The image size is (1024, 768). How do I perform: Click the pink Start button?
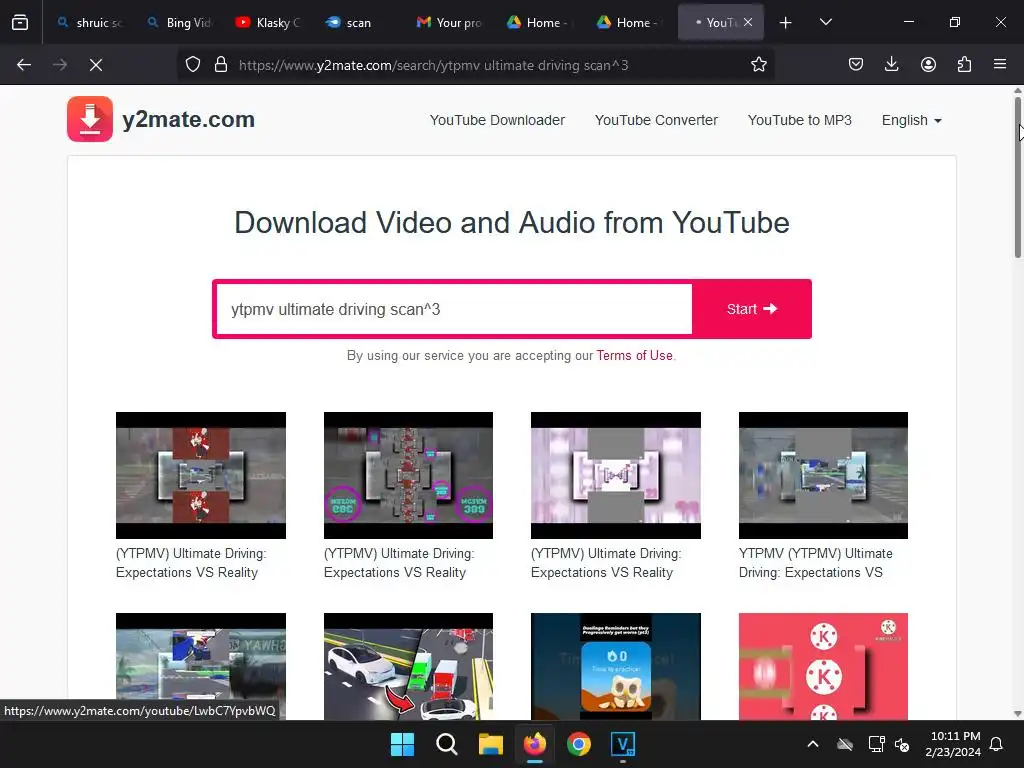tap(752, 309)
